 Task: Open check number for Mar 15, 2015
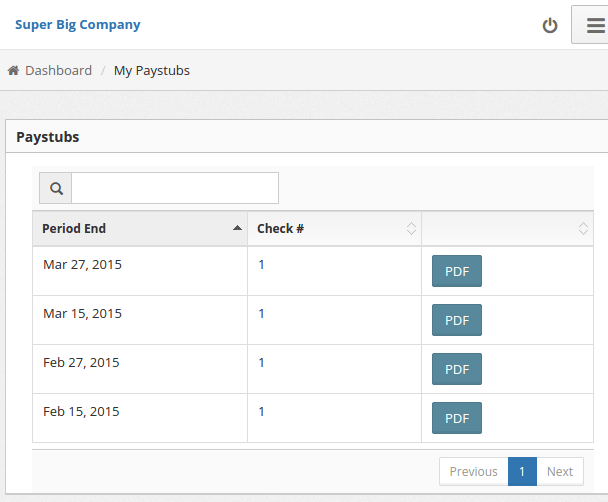click(262, 314)
